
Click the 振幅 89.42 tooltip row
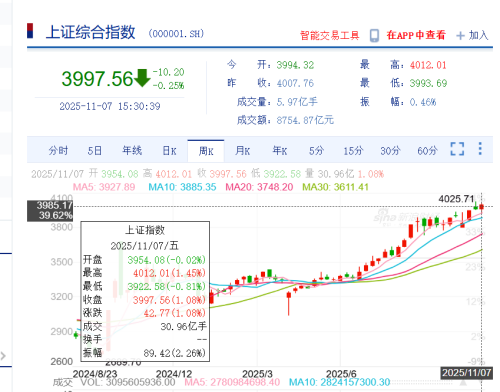[145, 353]
